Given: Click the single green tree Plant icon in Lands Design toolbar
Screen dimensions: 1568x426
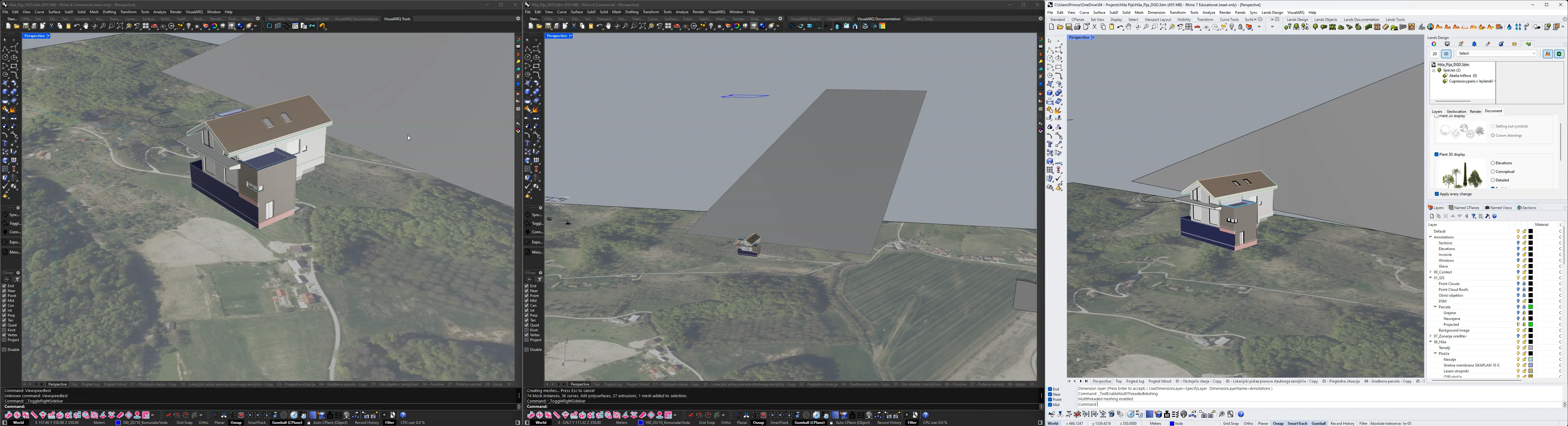Looking at the screenshot, I should (x=1315, y=27).
